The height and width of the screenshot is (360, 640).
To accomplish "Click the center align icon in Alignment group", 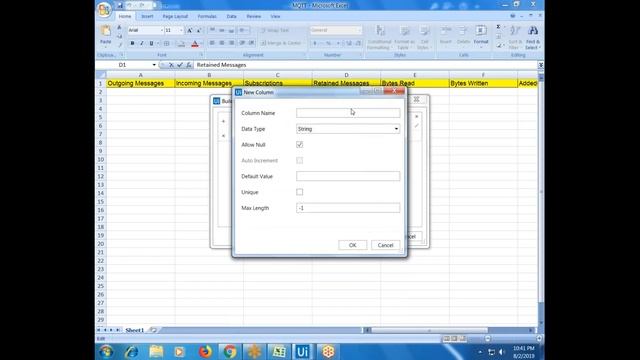I will 222,43.
